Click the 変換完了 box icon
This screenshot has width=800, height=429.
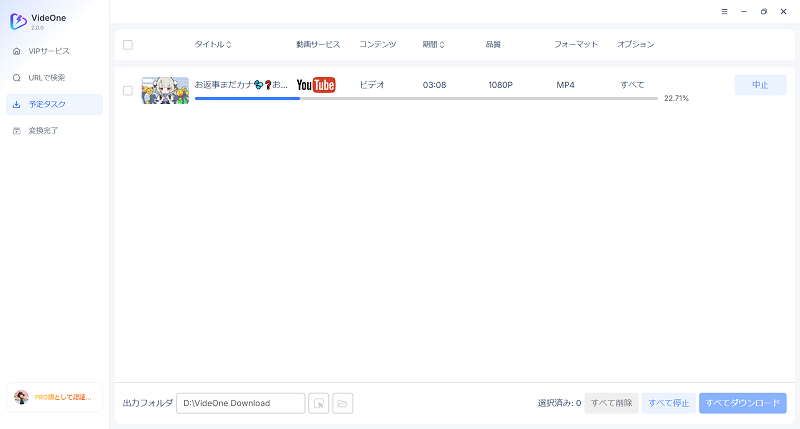17,131
